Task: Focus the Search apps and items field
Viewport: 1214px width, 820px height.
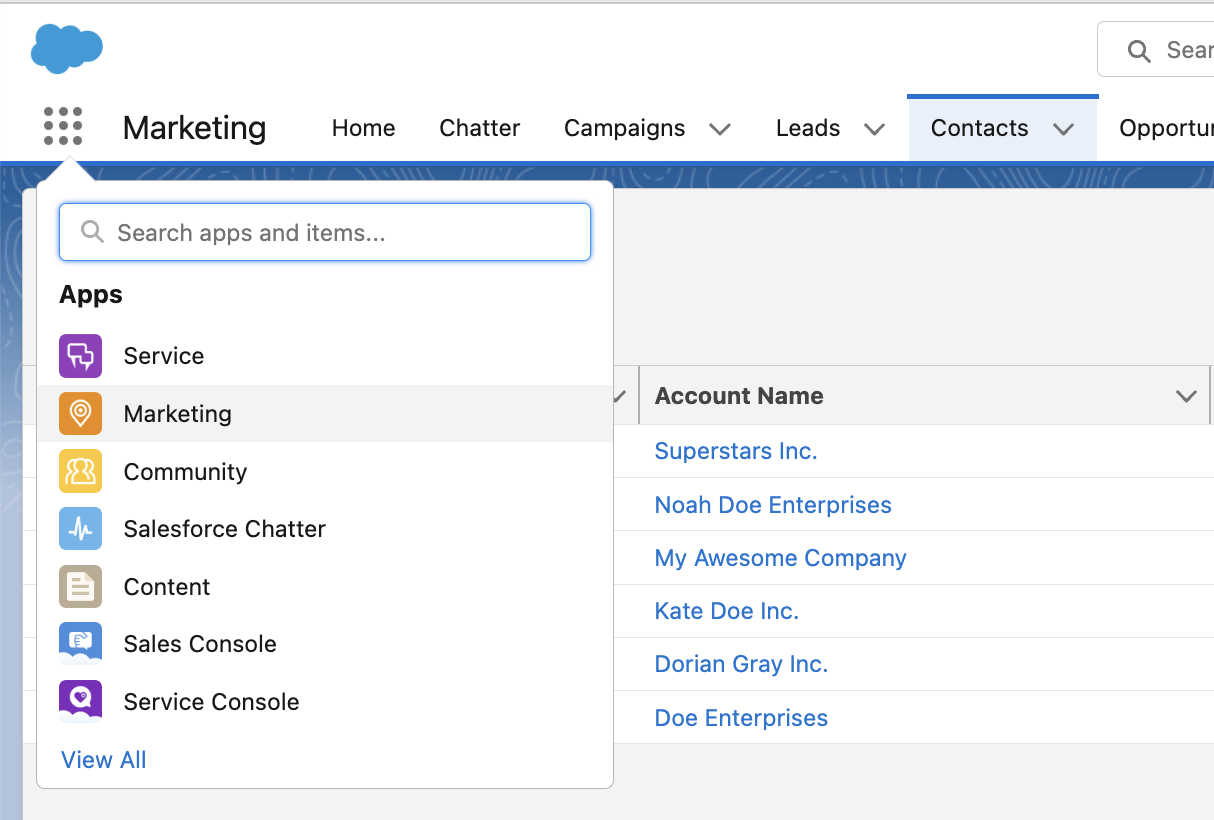Action: 325,232
